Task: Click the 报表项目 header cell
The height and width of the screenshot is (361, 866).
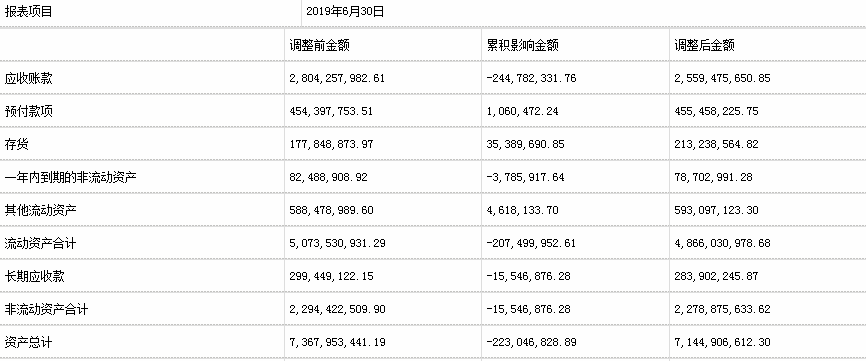Action: [x=28, y=12]
